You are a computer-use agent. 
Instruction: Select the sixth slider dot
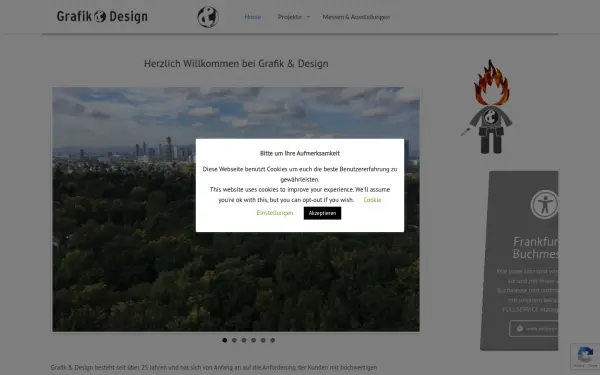[x=272, y=340]
